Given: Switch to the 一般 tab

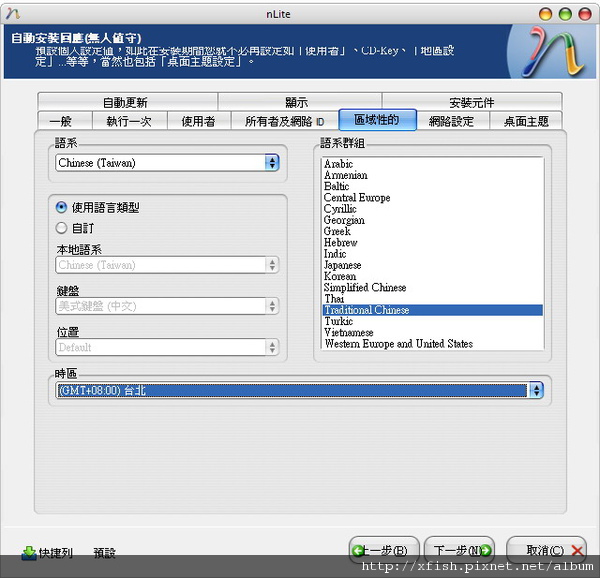Looking at the screenshot, I should pos(65,121).
